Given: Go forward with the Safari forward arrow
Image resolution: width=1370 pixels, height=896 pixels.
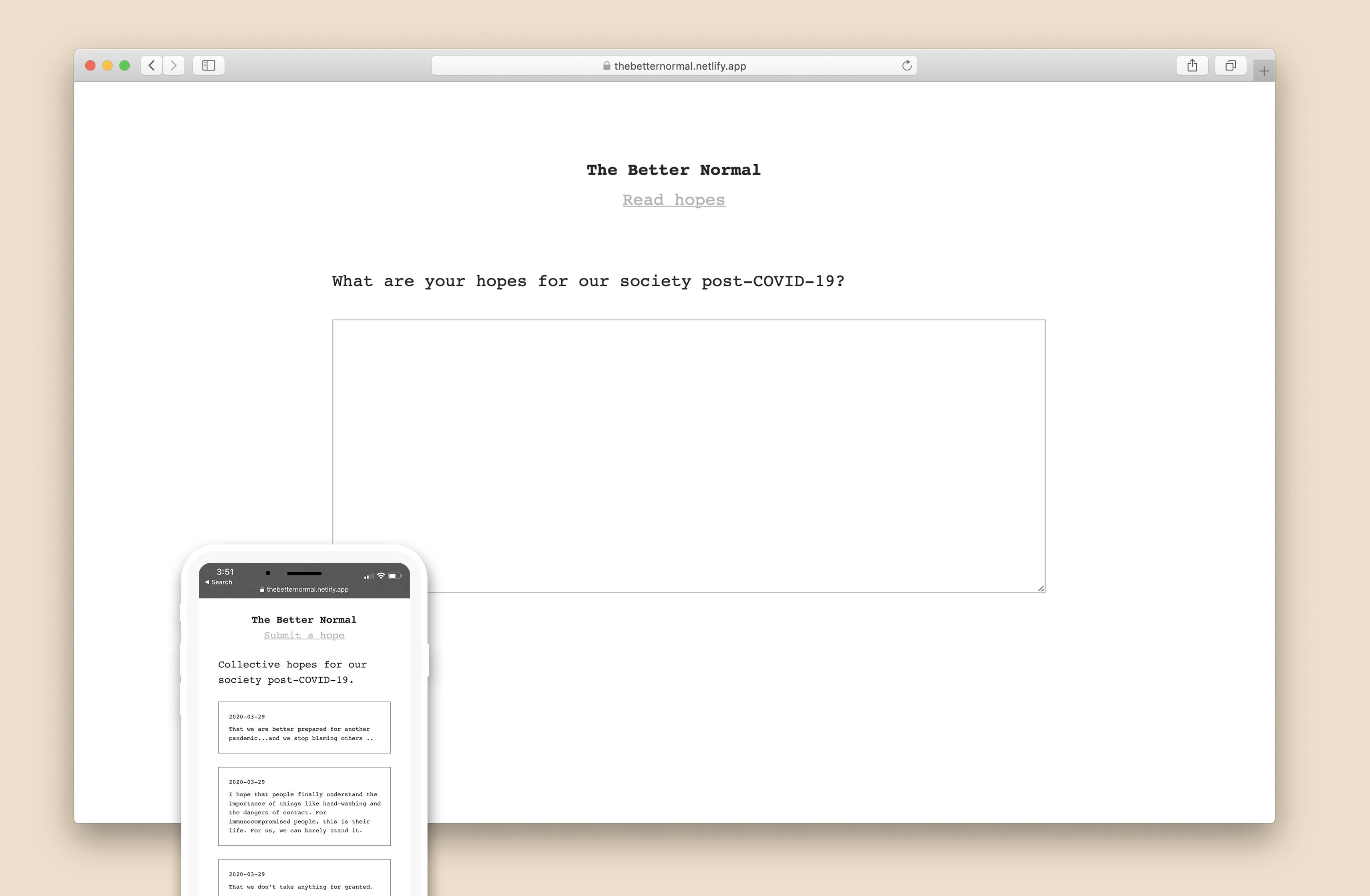Looking at the screenshot, I should tap(173, 66).
